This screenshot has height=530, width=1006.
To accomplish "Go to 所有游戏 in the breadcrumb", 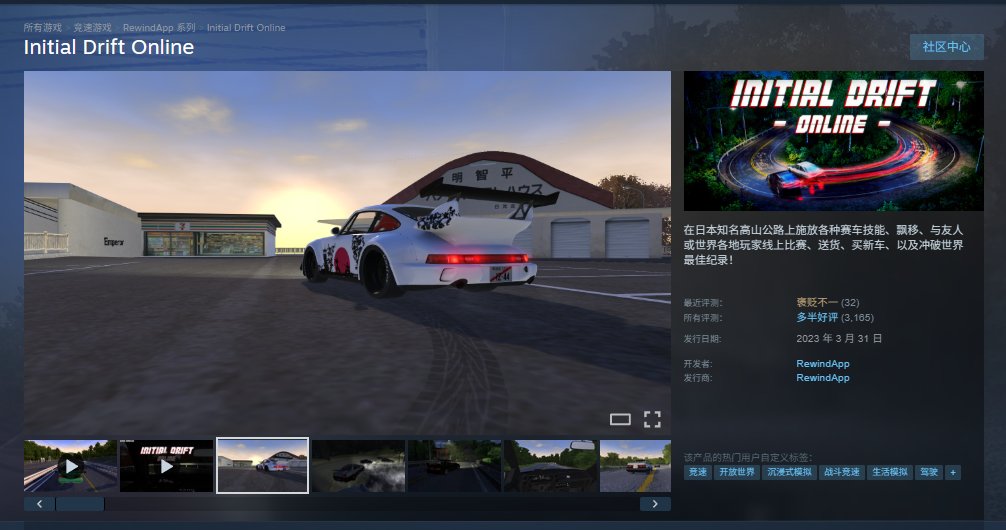I will coord(41,28).
